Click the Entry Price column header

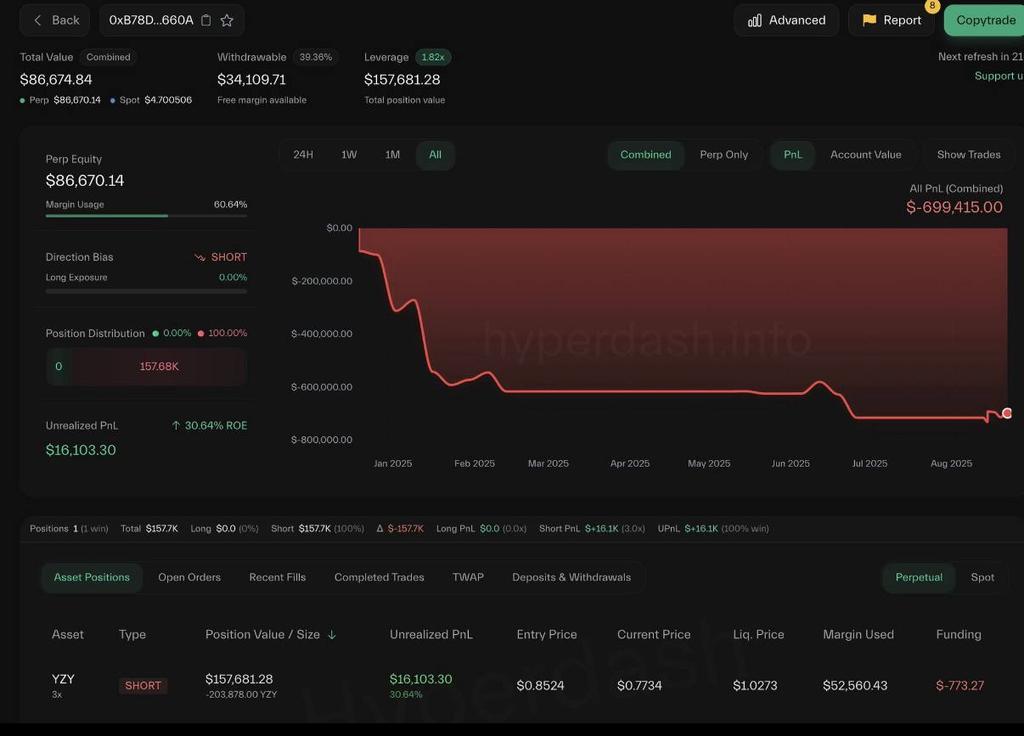[547, 634]
